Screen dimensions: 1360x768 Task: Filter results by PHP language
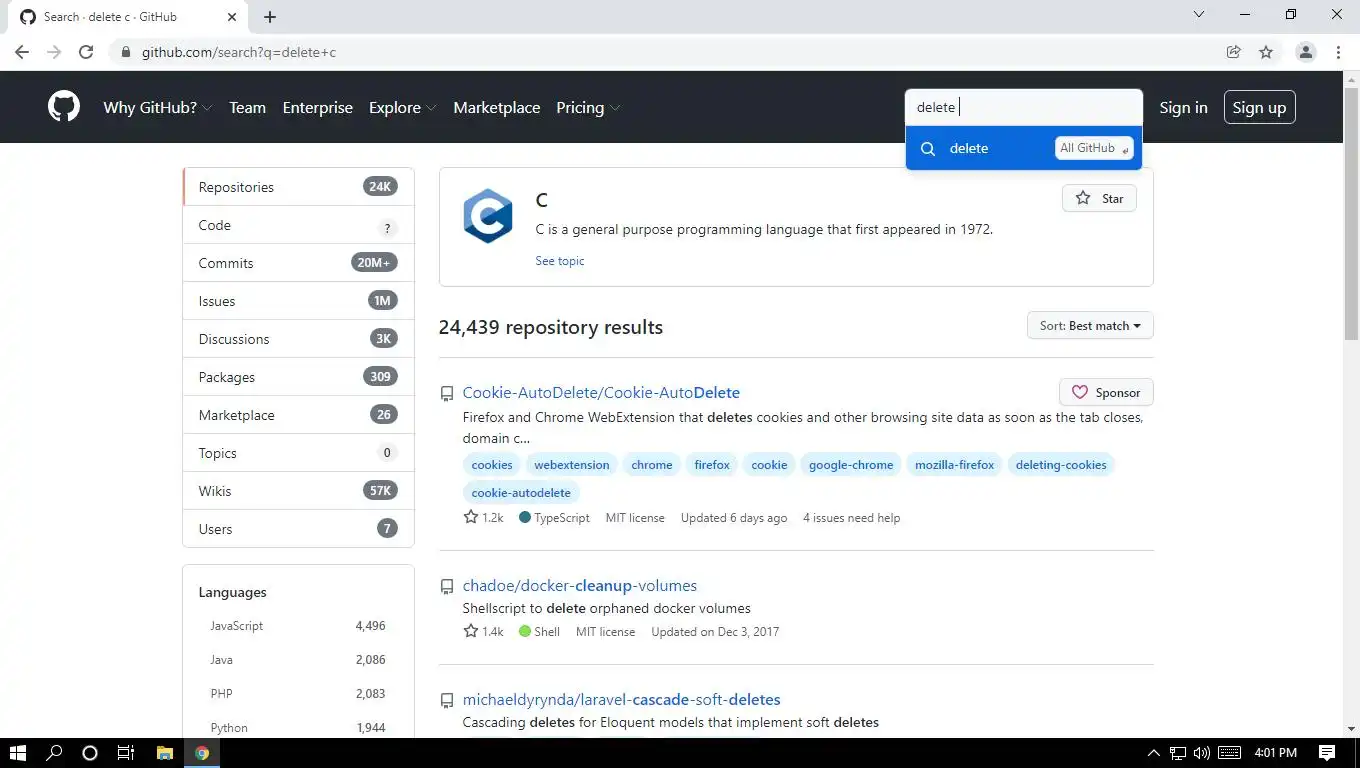click(x=298, y=694)
